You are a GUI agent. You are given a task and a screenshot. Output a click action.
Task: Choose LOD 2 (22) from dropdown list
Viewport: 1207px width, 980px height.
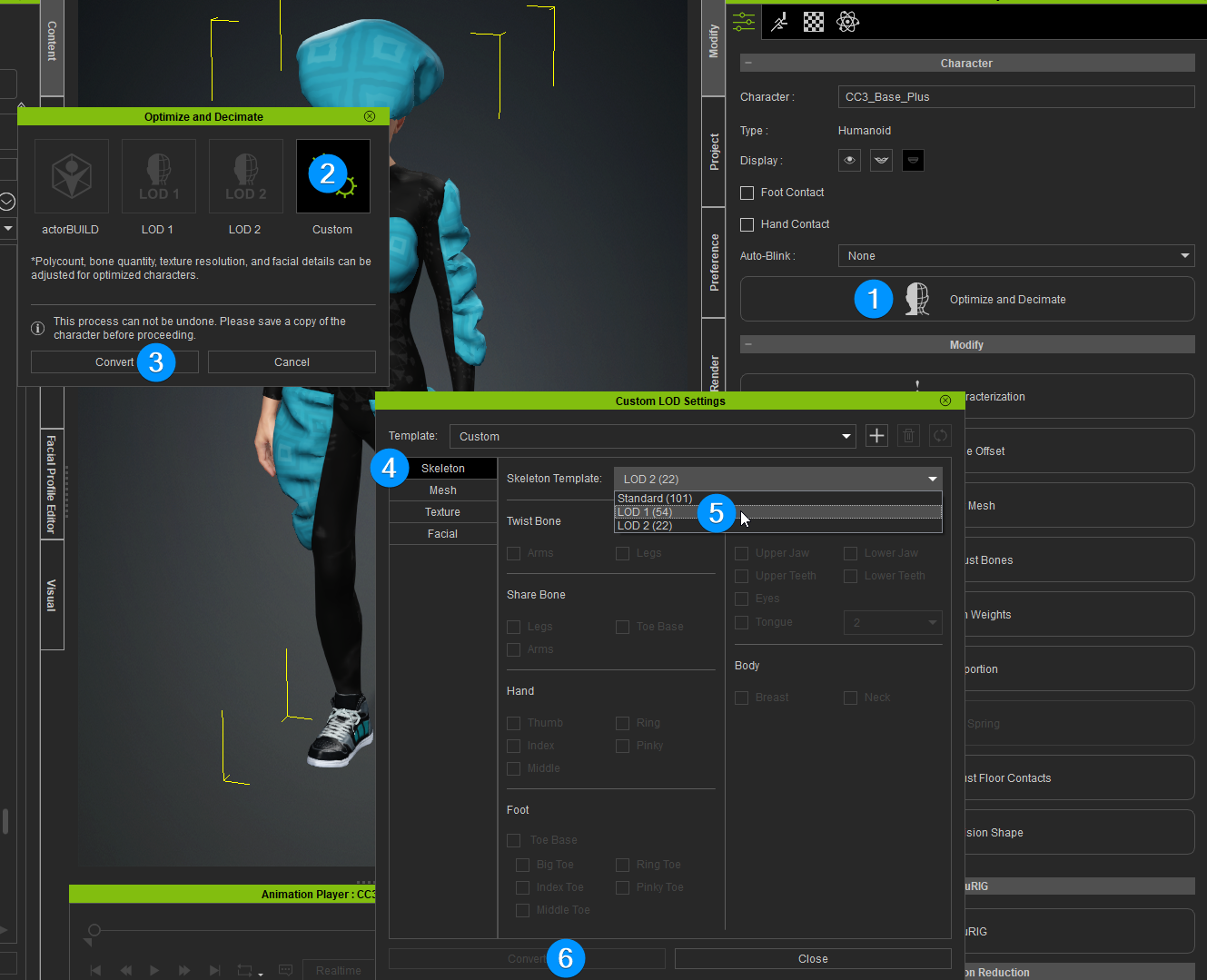click(x=777, y=526)
